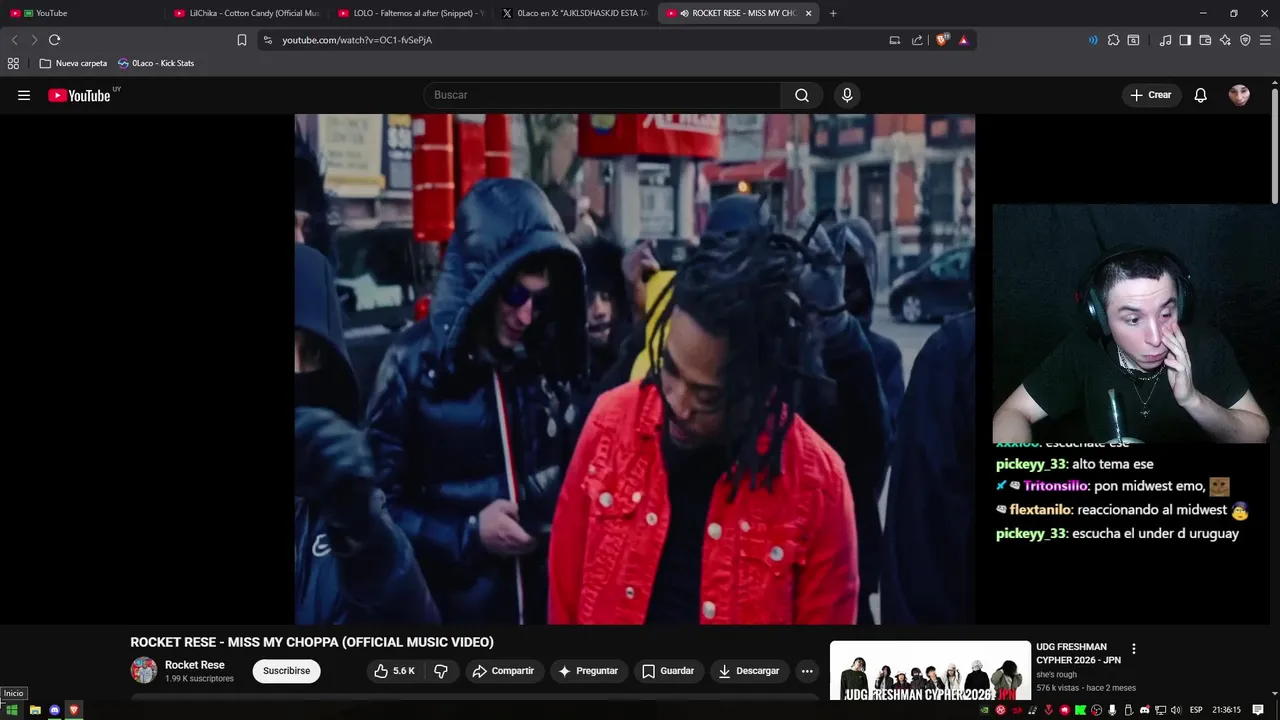Open the Brave browser taskbar icon
Image resolution: width=1280 pixels, height=720 pixels.
coord(74,710)
